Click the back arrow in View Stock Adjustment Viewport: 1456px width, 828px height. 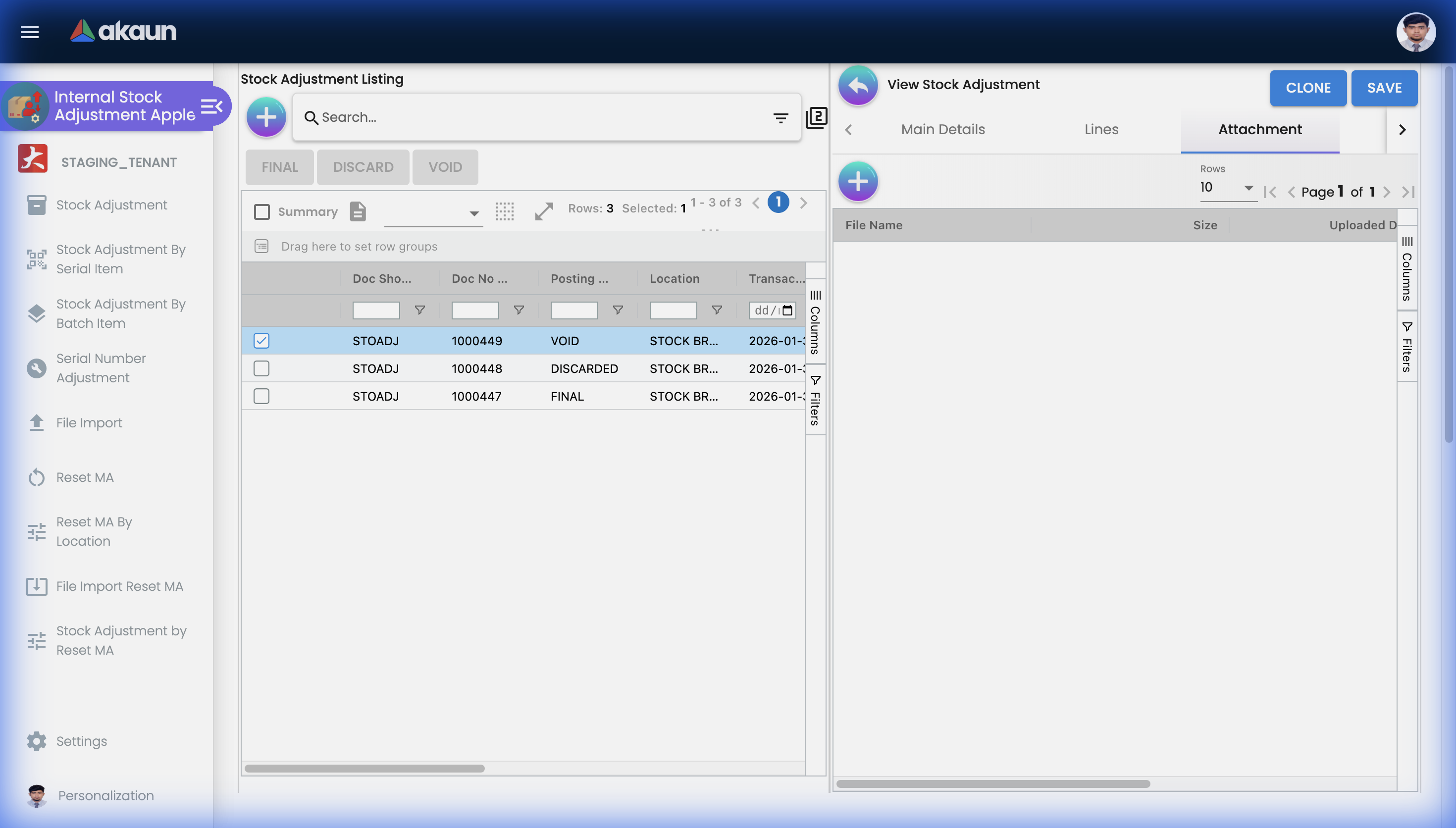857,86
